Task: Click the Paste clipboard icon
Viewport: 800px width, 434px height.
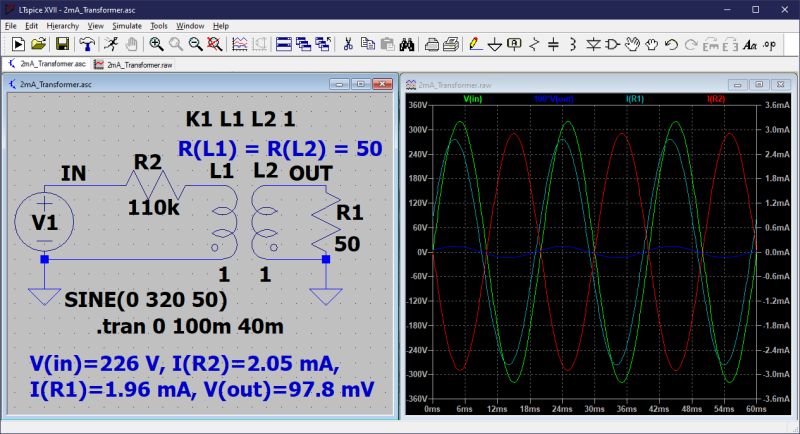Action: click(x=387, y=44)
